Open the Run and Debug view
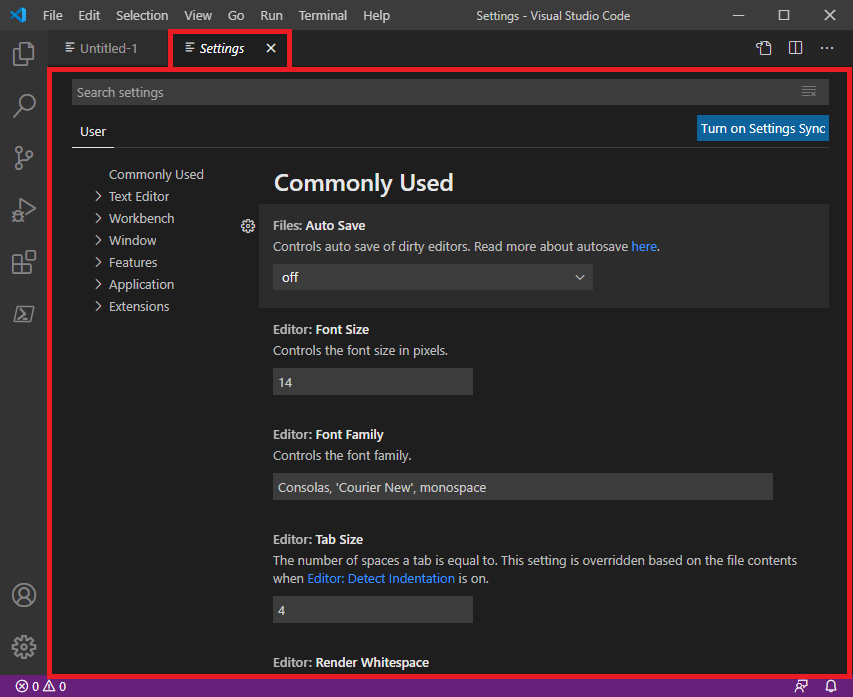Viewport: 853px width, 697px height. (x=23, y=210)
